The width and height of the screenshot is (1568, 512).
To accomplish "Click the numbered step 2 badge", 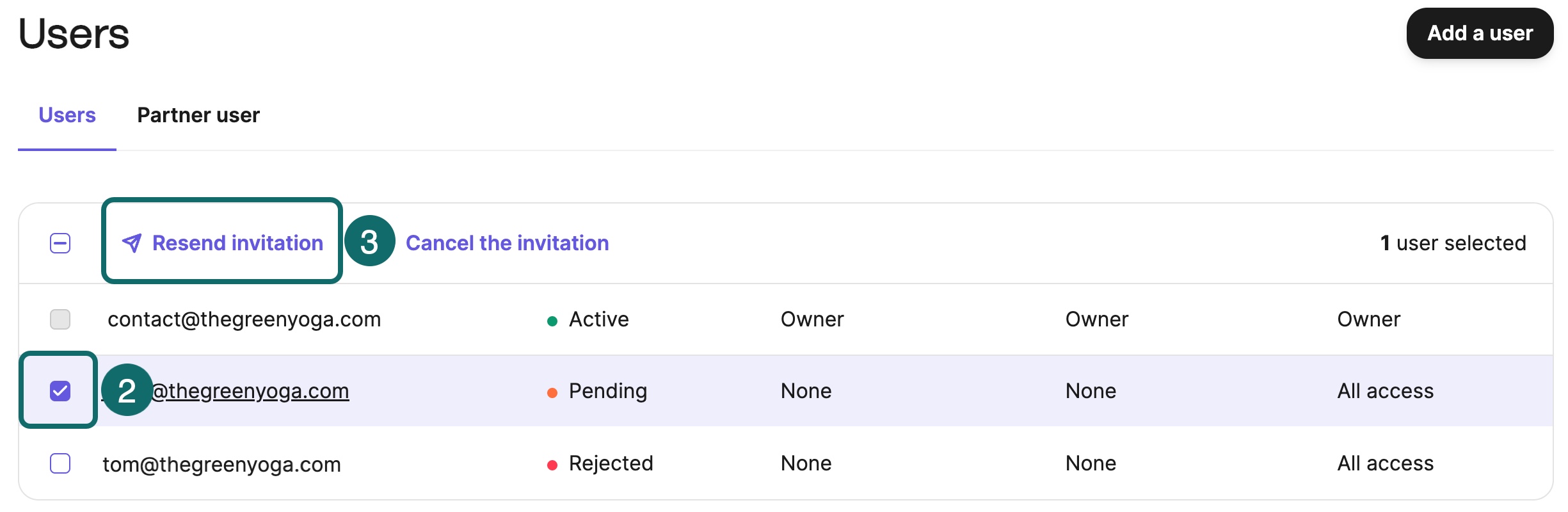I will [127, 390].
